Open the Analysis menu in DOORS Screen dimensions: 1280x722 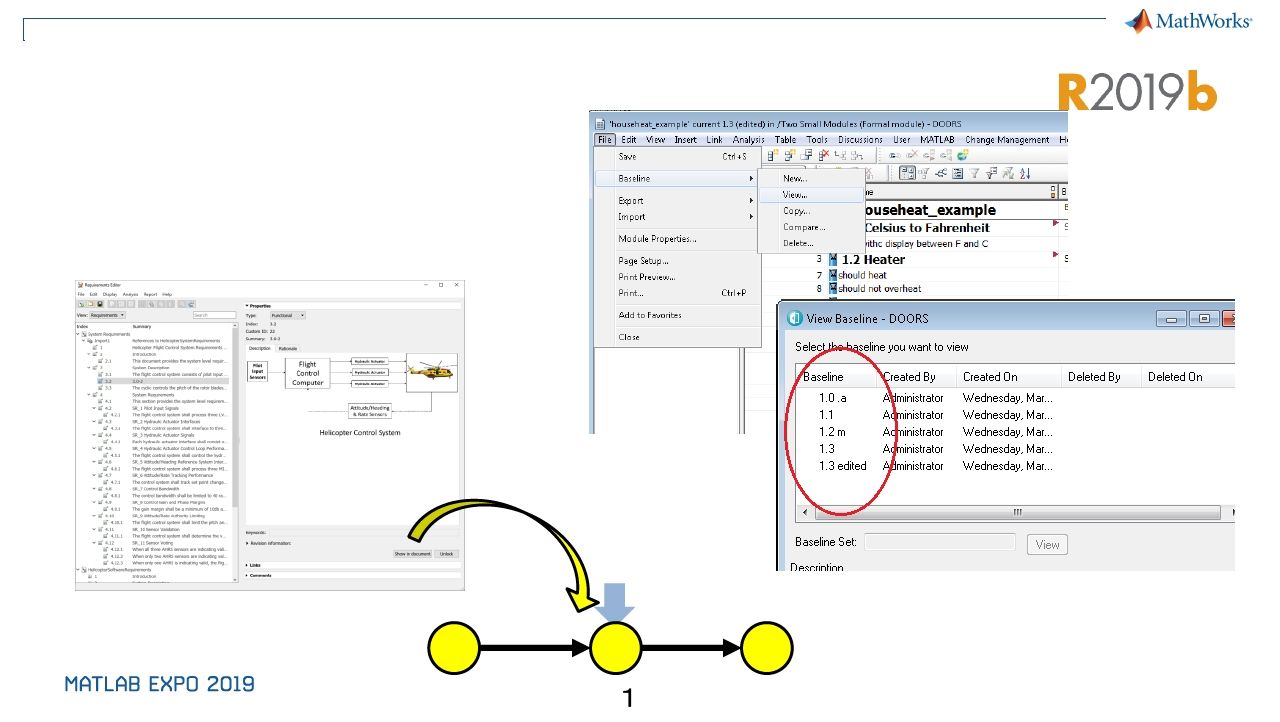click(x=748, y=140)
